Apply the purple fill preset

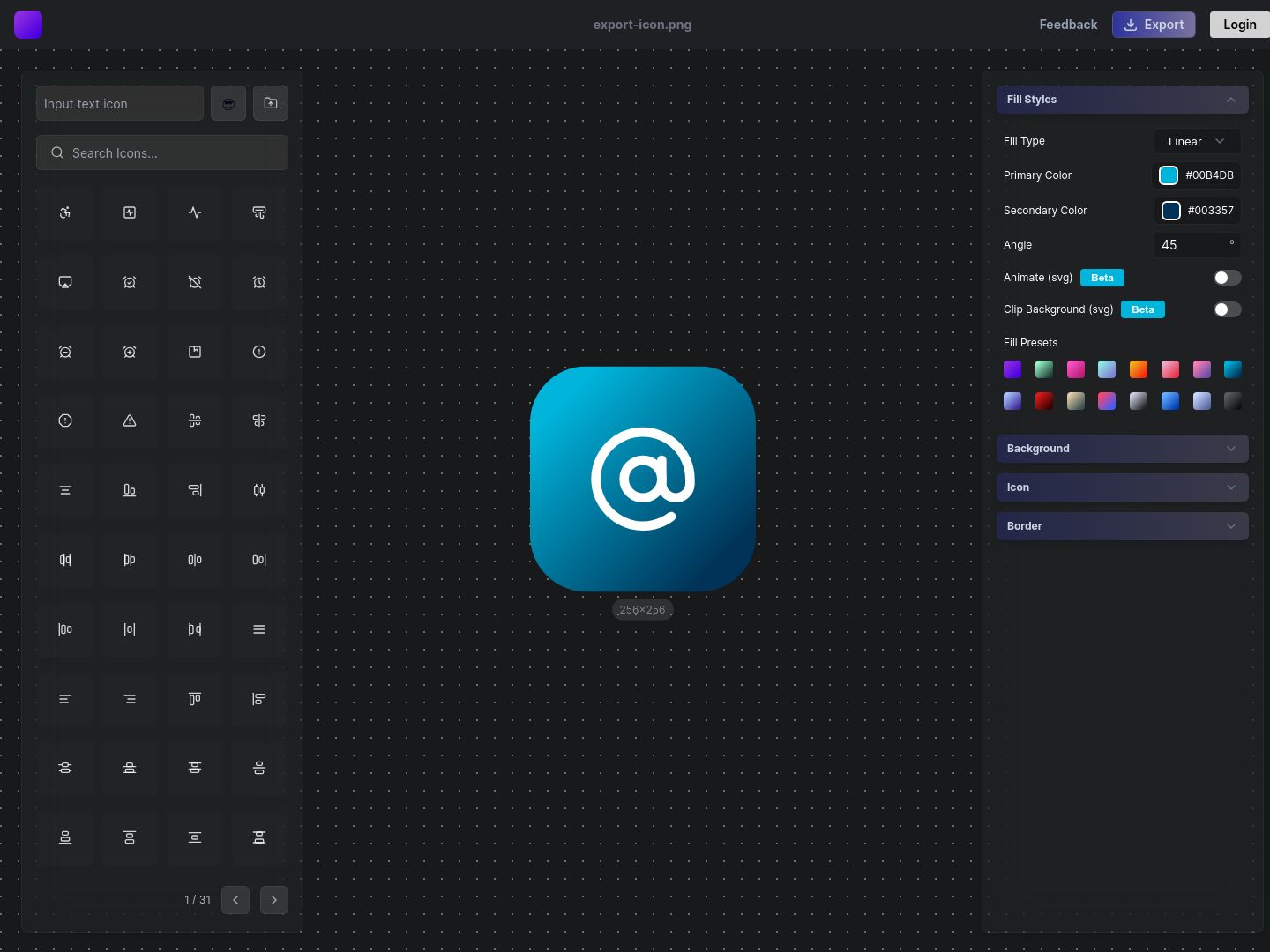tap(1012, 369)
